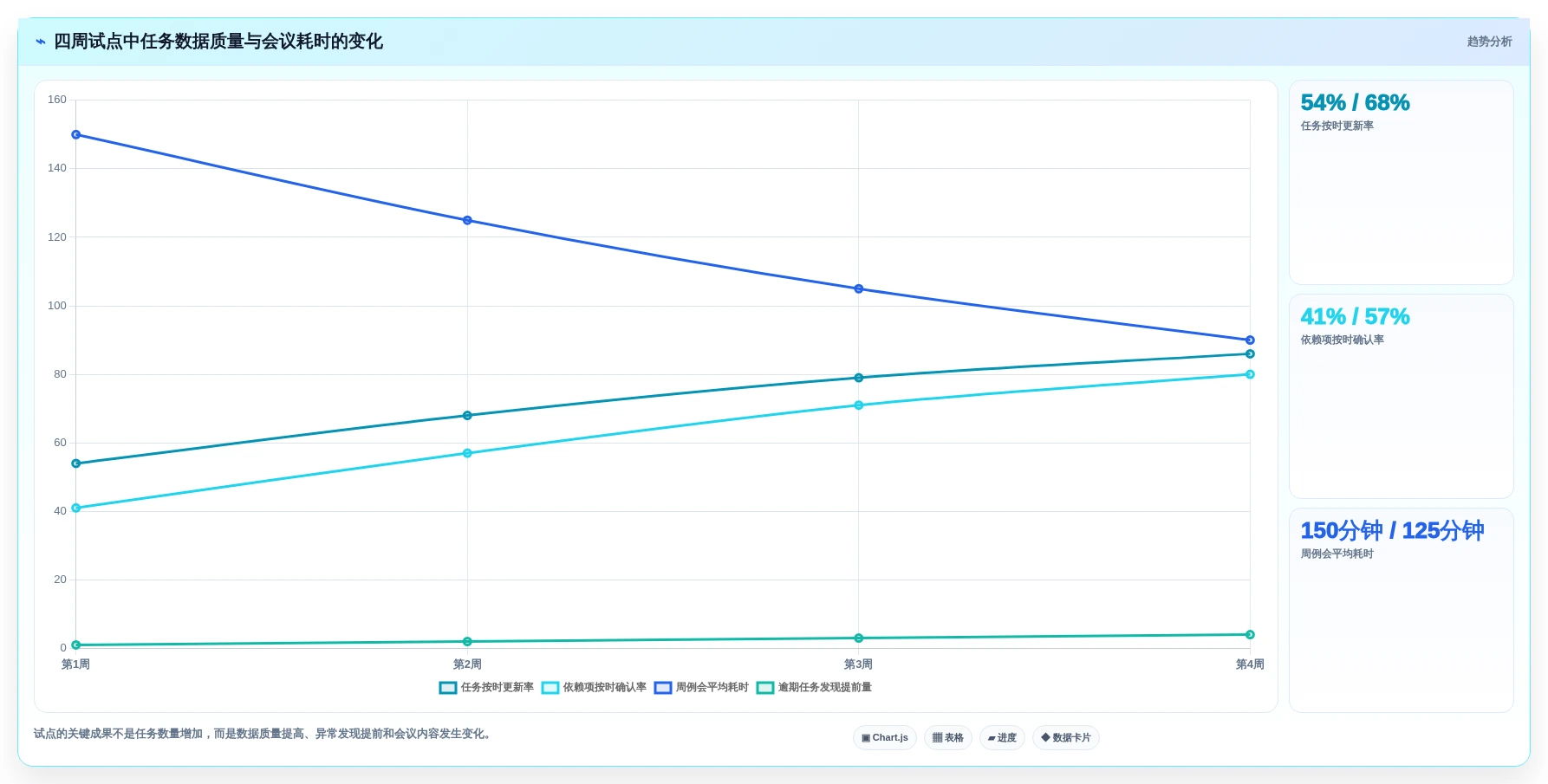The height and width of the screenshot is (784, 1548).
Task: Toggle the 周例会平均耗时 legend item
Action: coord(701,688)
